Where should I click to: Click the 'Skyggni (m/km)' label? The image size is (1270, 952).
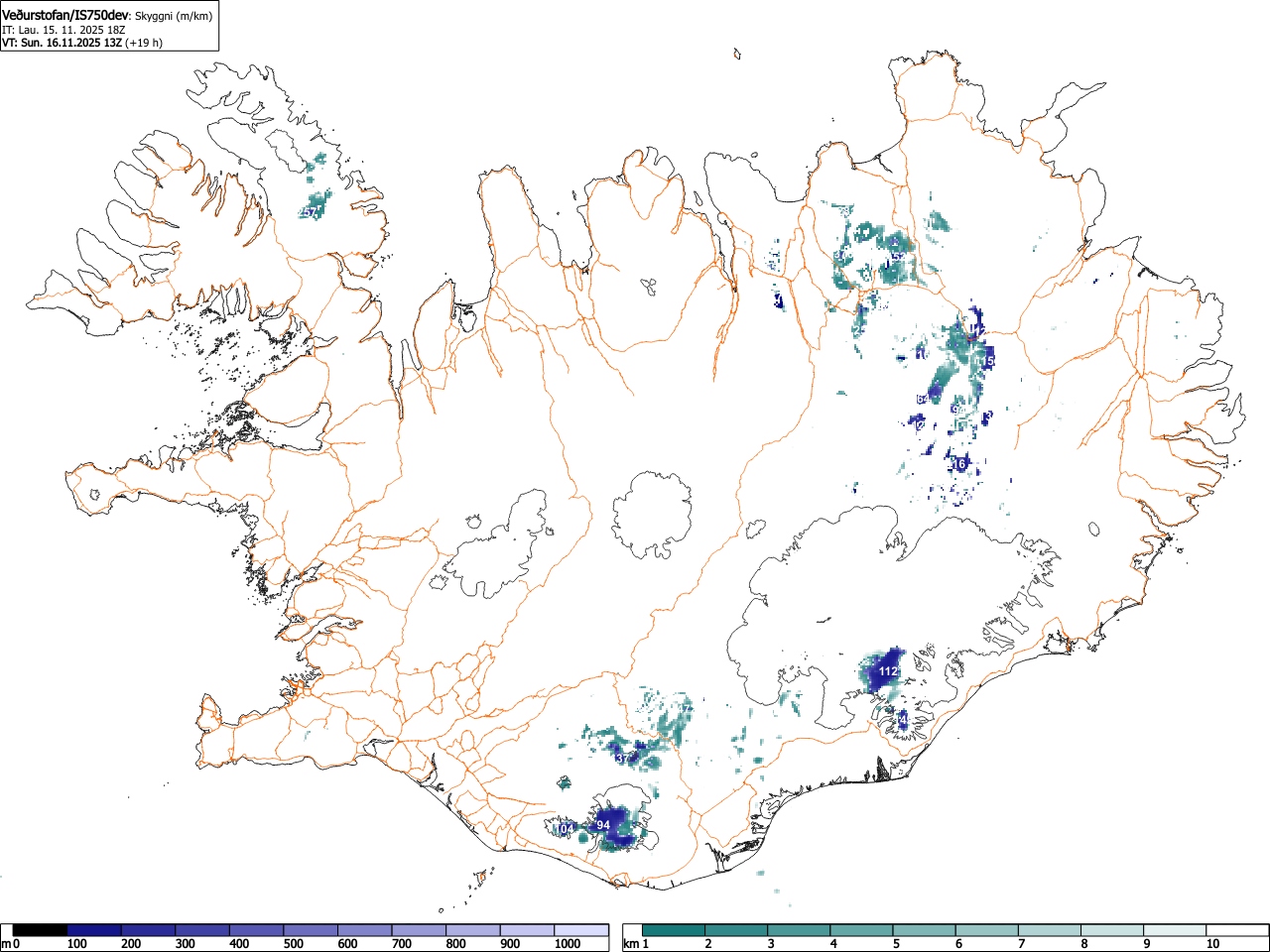(x=174, y=14)
